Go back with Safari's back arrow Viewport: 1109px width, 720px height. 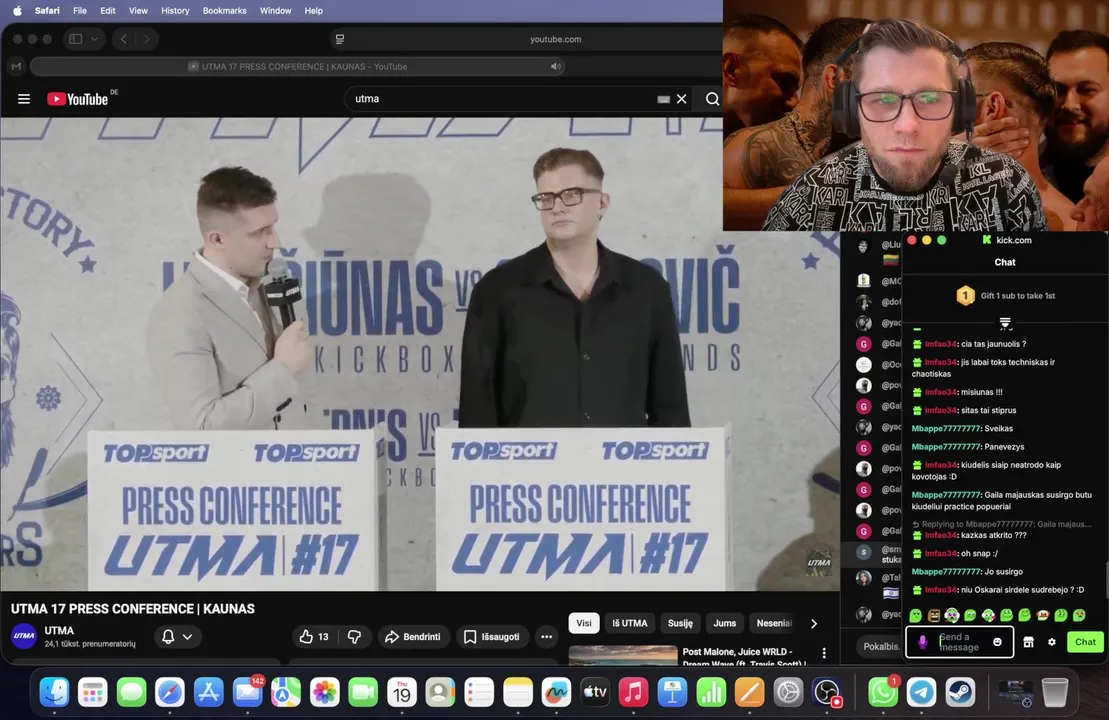(x=124, y=39)
